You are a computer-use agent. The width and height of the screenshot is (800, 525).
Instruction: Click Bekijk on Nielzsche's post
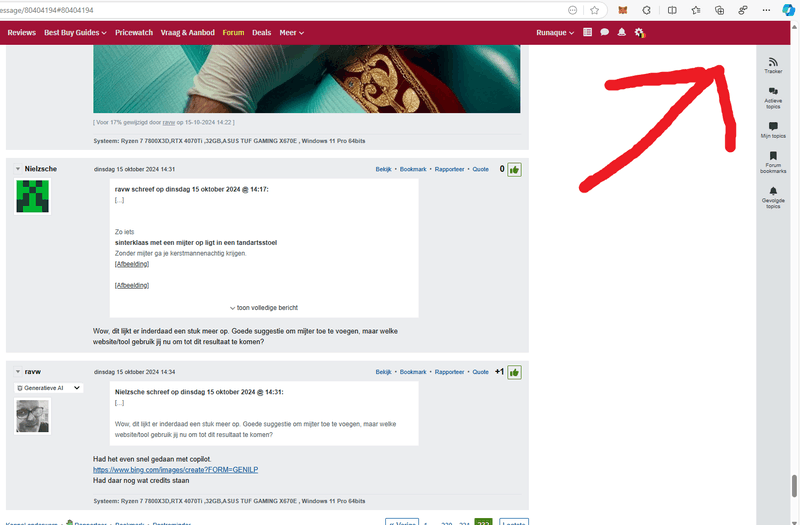click(383, 169)
